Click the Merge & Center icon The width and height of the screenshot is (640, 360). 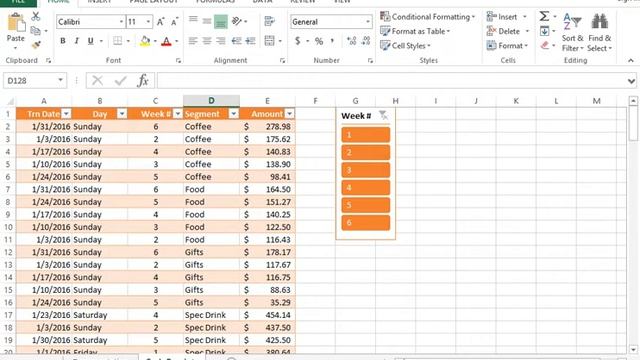(x=269, y=40)
